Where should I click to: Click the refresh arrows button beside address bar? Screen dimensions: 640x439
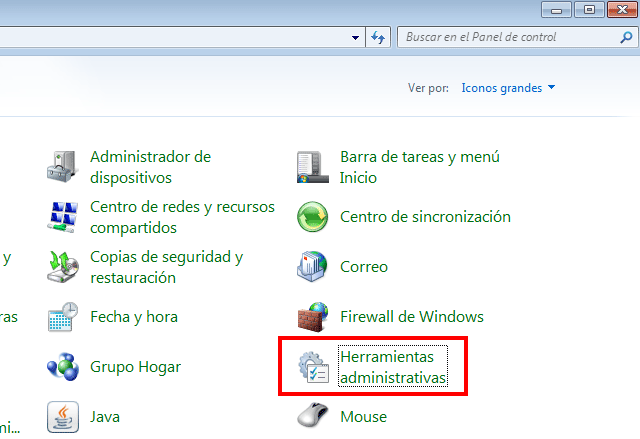point(378,38)
